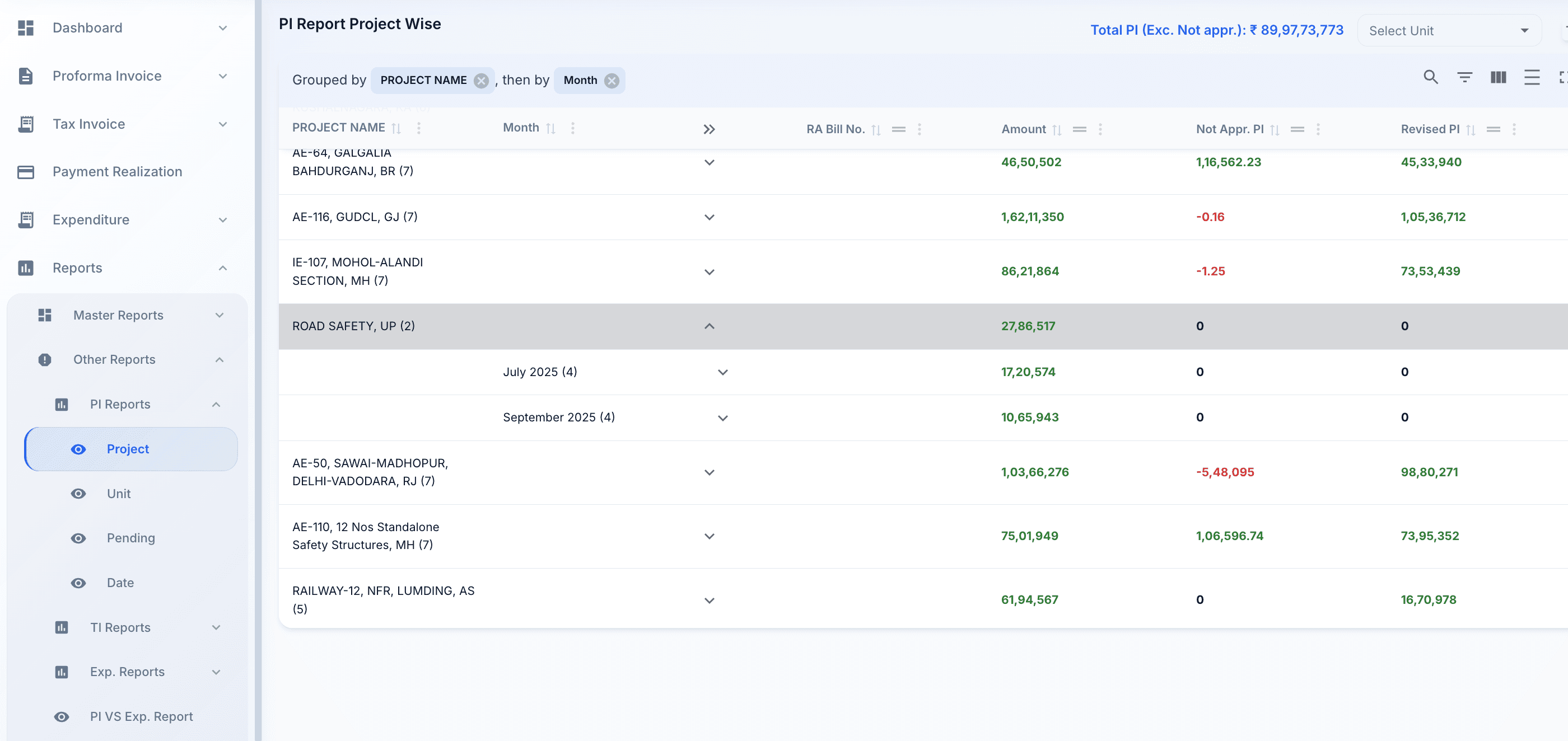This screenshot has height=741, width=1568.
Task: Open the show/hide columns icon
Action: coord(1499,77)
